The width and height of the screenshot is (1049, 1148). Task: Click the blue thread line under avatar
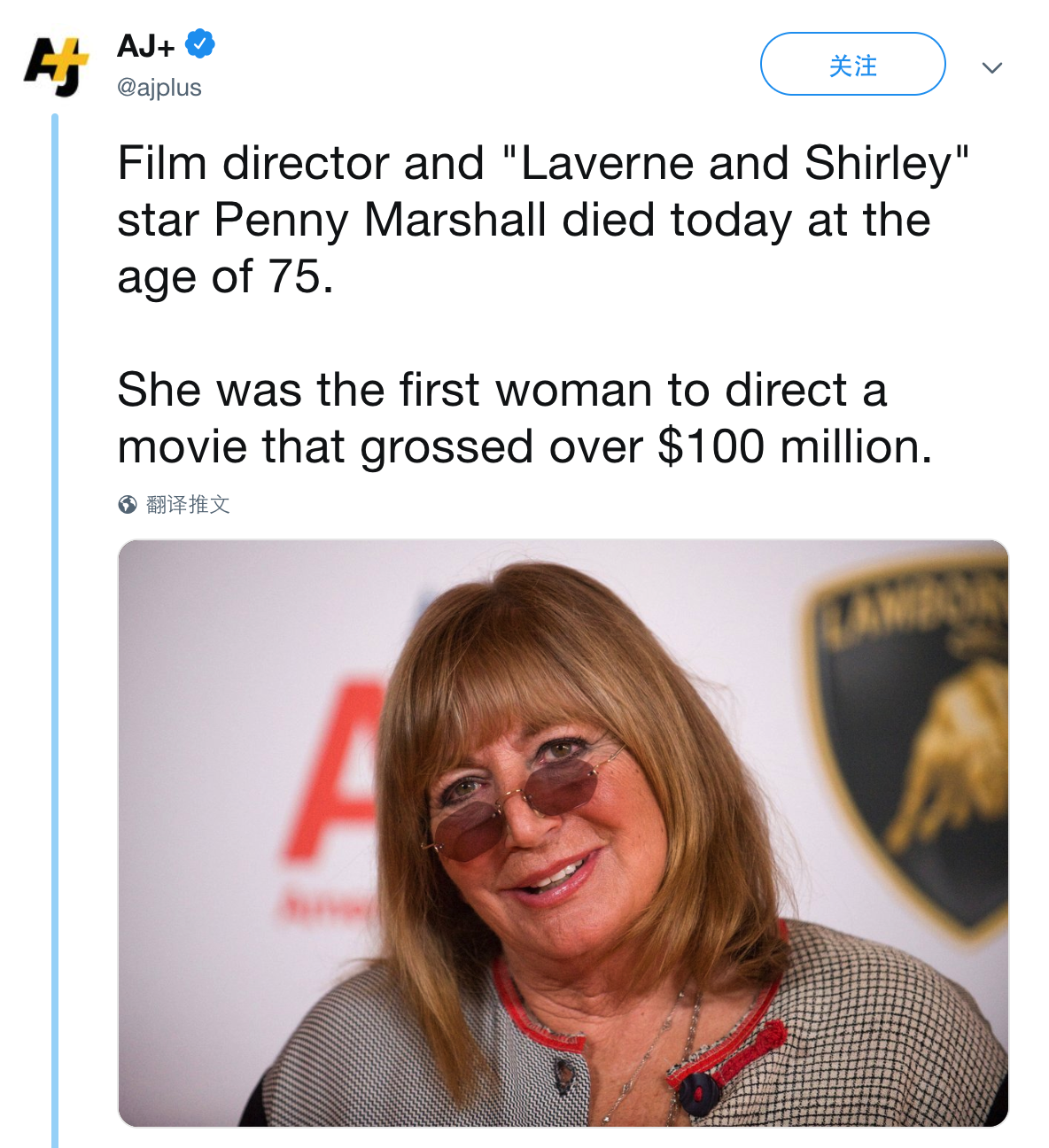pyautogui.click(x=55, y=620)
